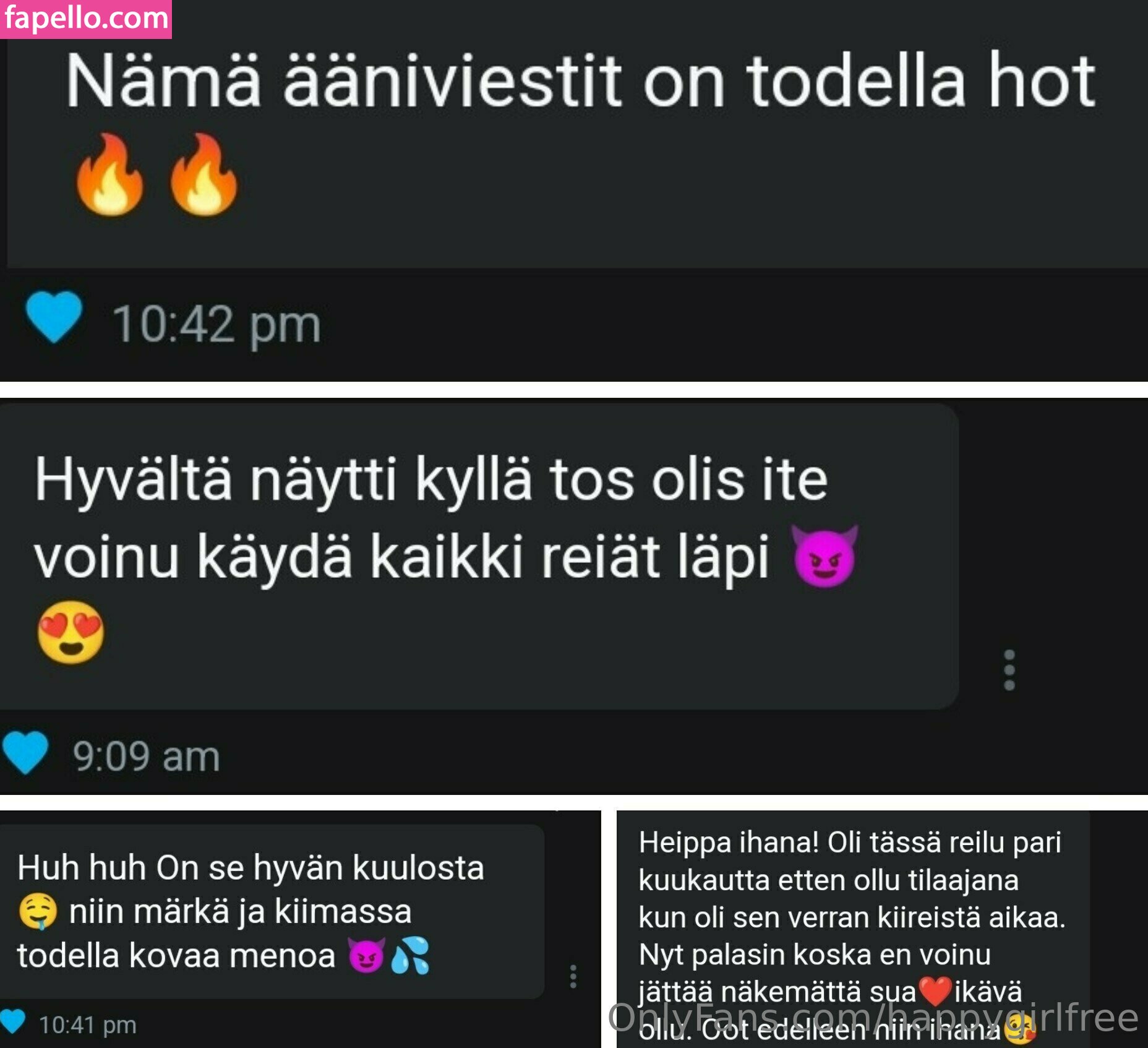Click the fapello.com watermark label
1148x1048 pixels.
[x=86, y=19]
